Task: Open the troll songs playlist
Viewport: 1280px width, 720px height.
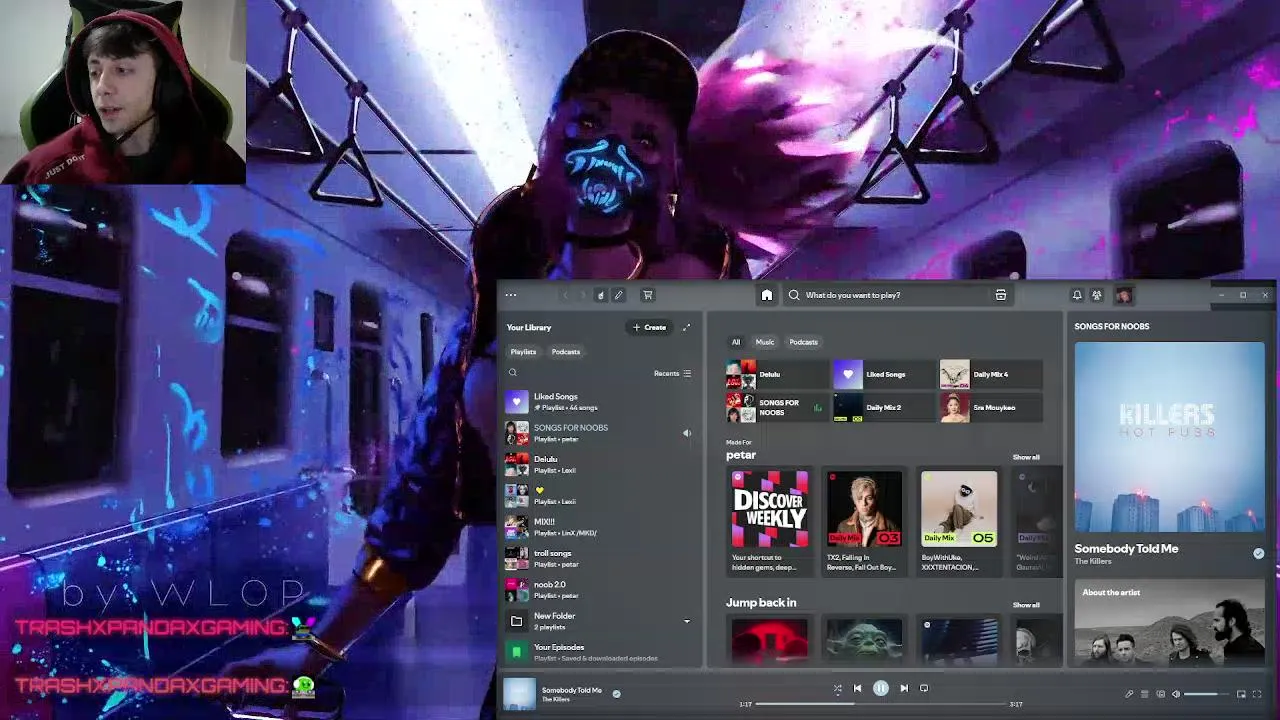Action: pos(598,558)
